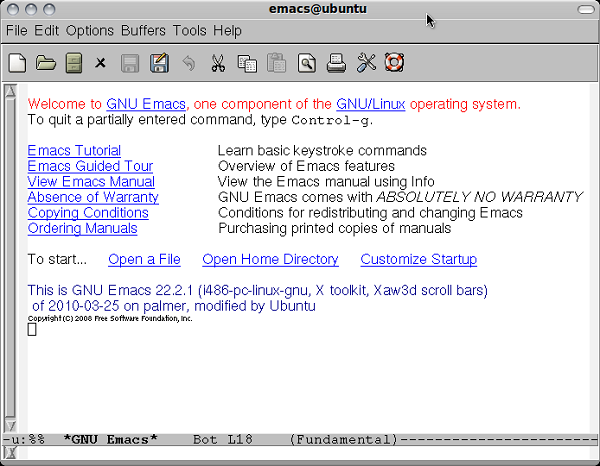
Task: Click the minibuffer X icon at bottom left
Action: (x=11, y=453)
